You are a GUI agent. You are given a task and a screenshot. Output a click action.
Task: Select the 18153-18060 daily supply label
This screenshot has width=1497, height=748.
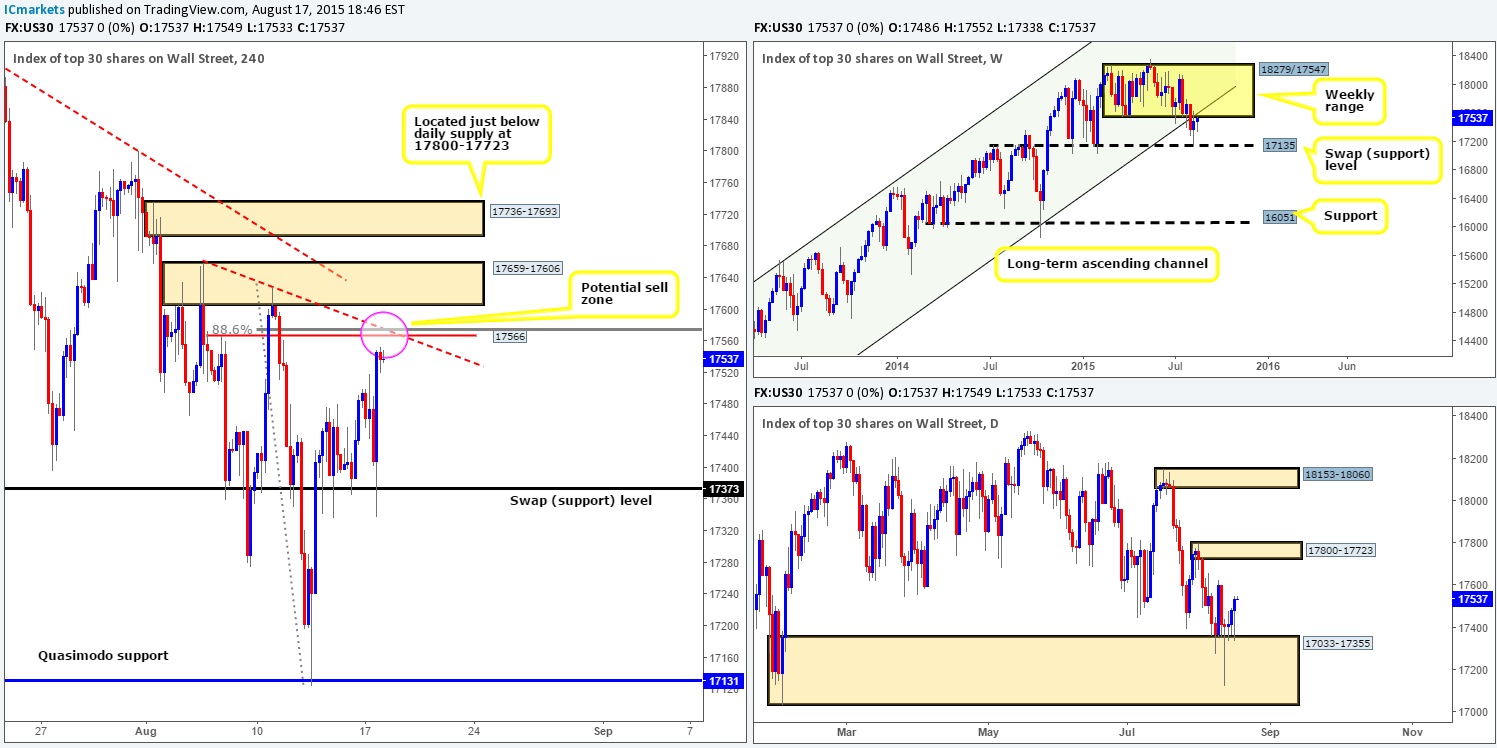[x=1339, y=475]
